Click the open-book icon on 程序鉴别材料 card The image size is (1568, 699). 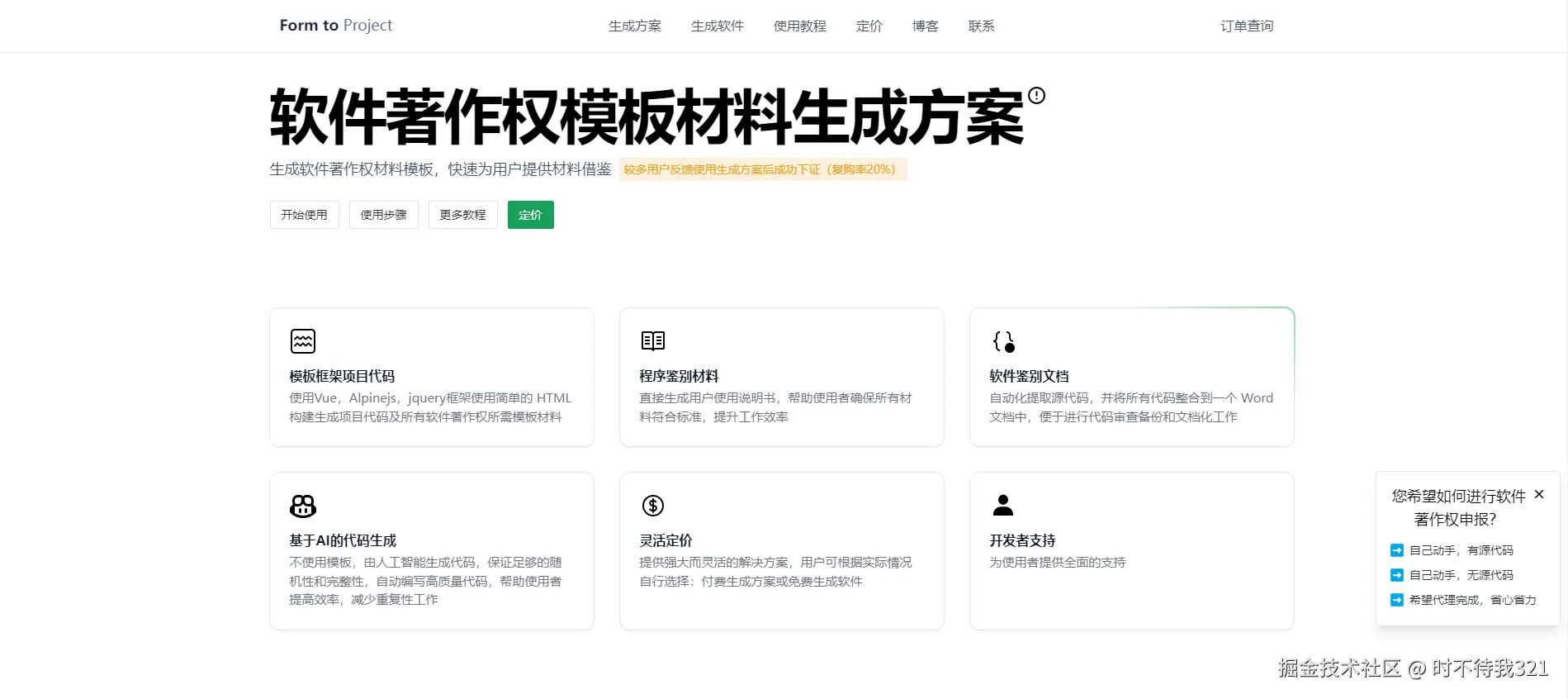pos(653,340)
